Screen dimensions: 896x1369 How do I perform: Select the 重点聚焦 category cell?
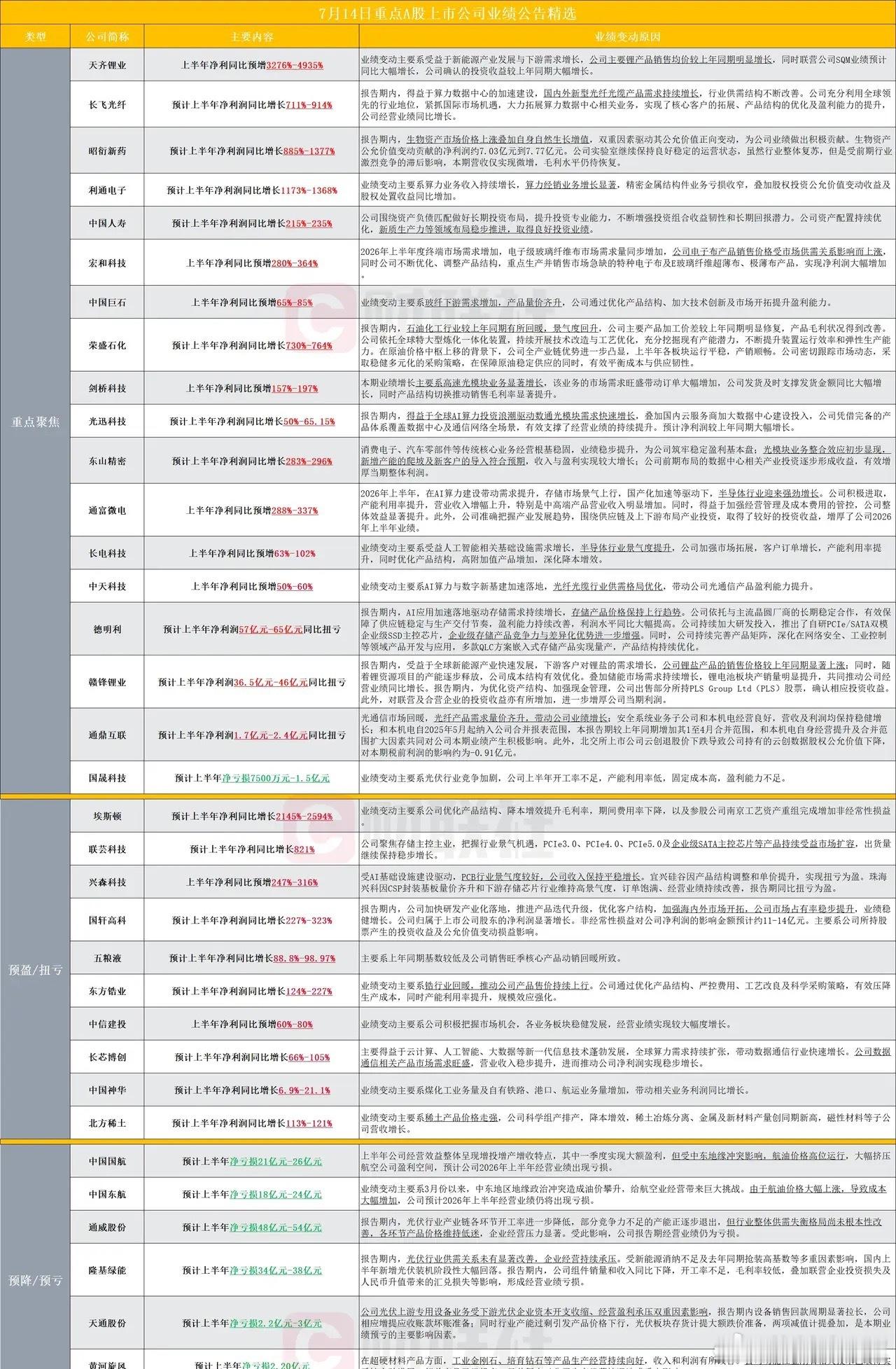35,422
